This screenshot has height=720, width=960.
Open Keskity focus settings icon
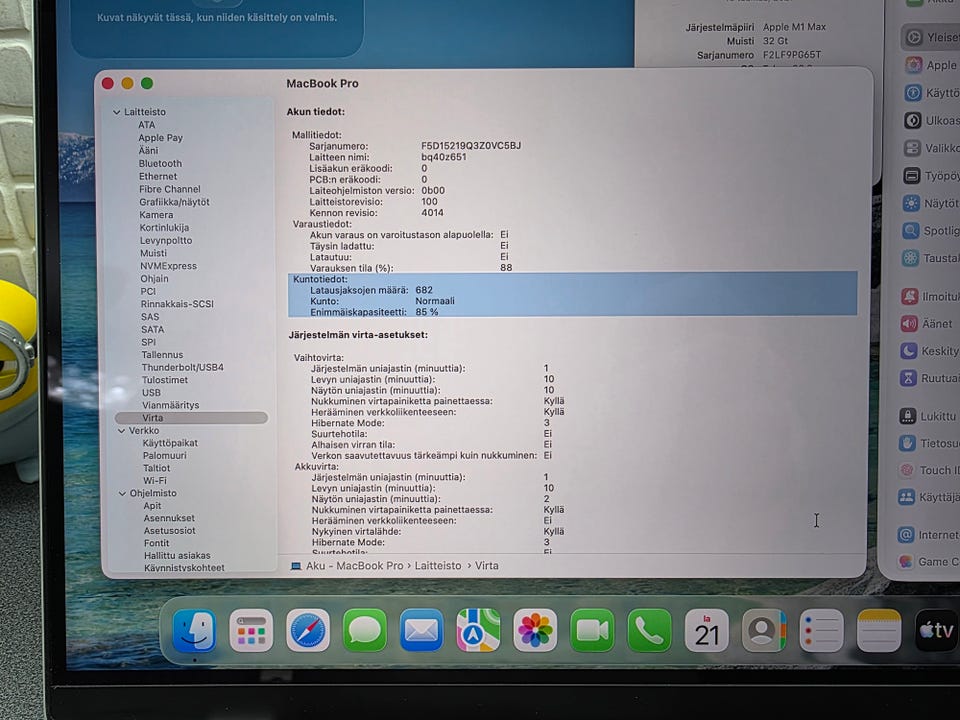tap(909, 351)
